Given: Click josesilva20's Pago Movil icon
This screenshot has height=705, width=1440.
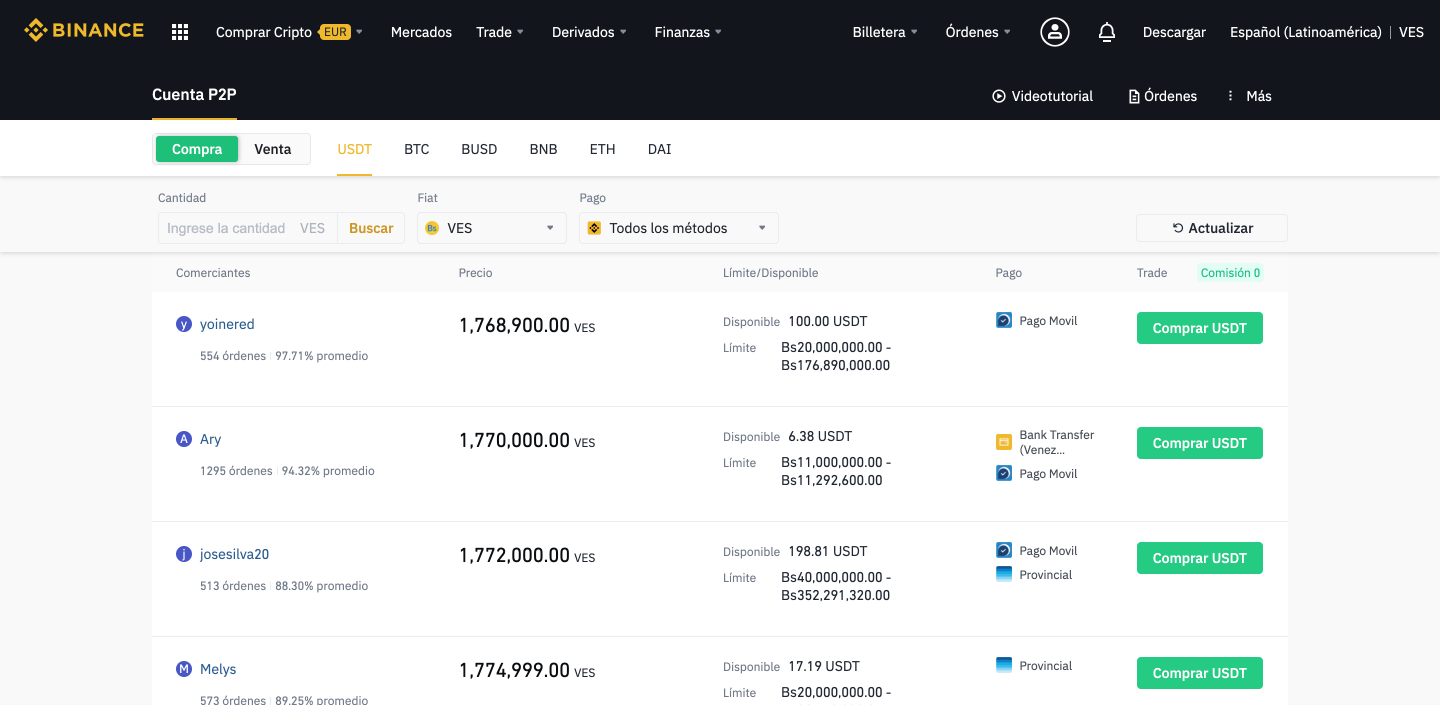Looking at the screenshot, I should pyautogui.click(x=1004, y=550).
